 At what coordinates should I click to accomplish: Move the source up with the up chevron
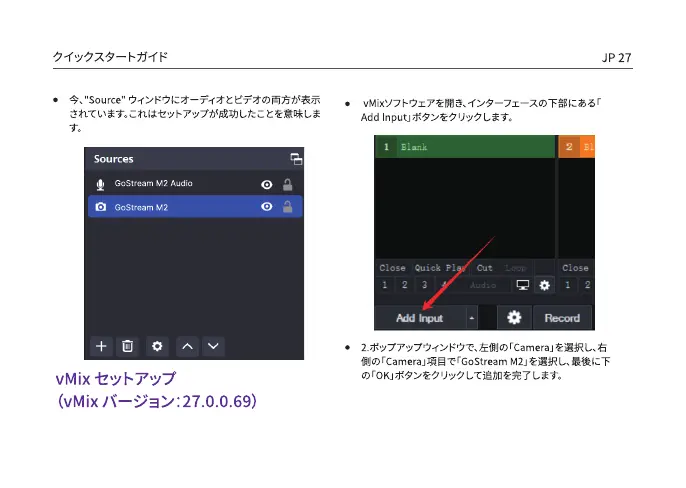[x=186, y=346]
